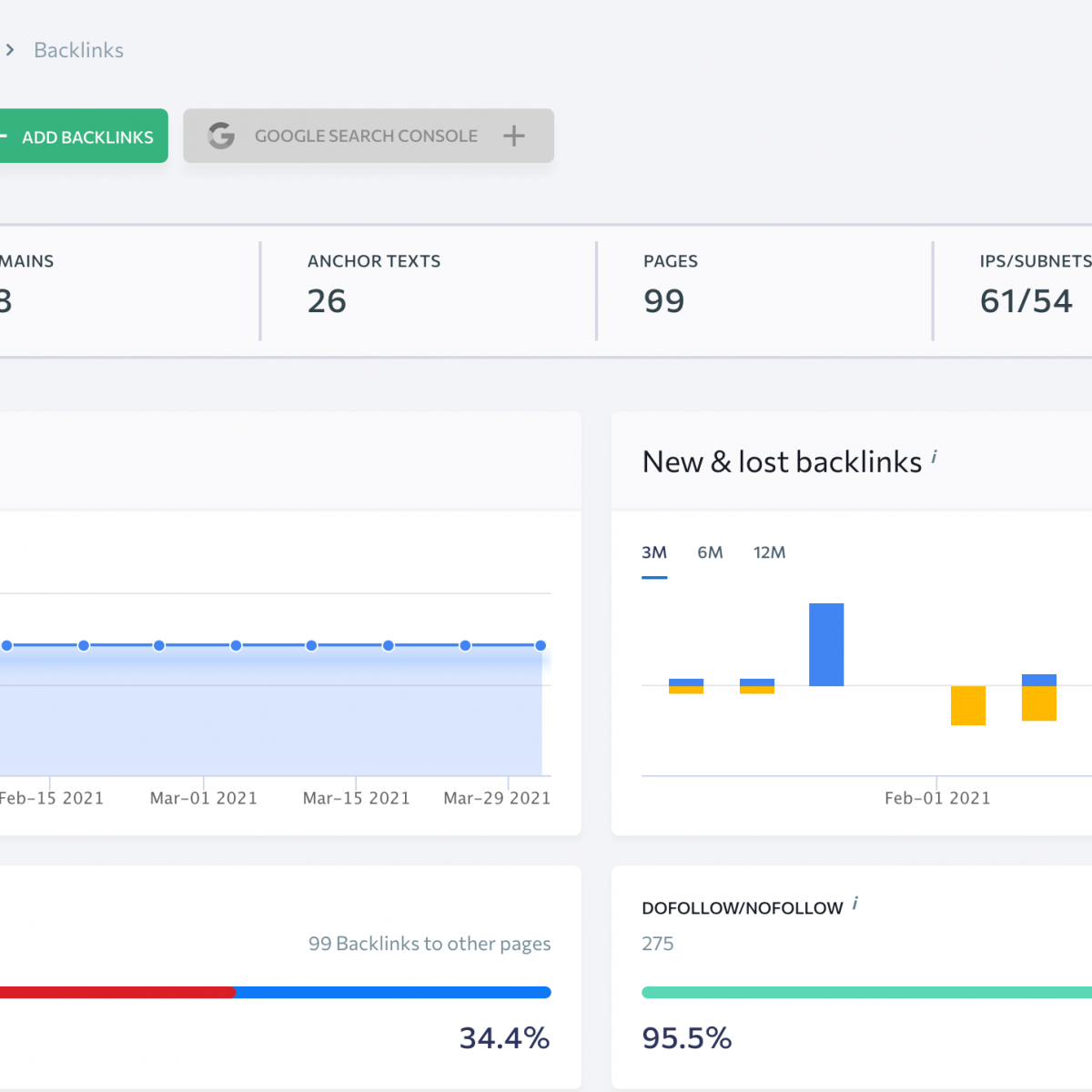
Task: Switch to the 6M time range tab
Action: tap(710, 552)
